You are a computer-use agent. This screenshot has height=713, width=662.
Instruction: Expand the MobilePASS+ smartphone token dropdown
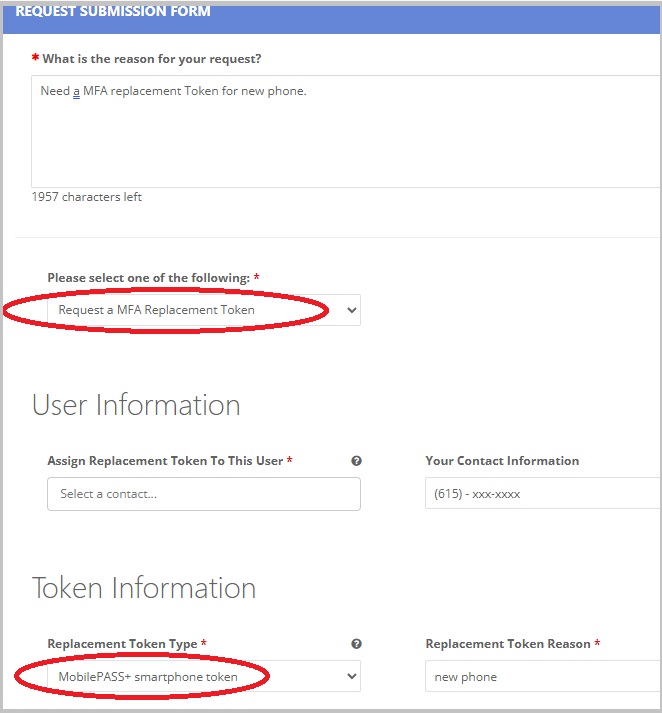point(204,677)
